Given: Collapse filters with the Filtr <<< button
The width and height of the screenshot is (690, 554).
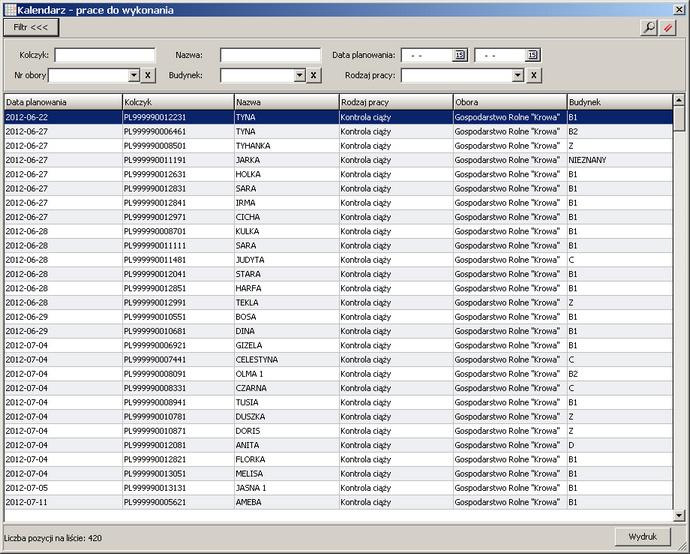Looking at the screenshot, I should tap(31, 28).
